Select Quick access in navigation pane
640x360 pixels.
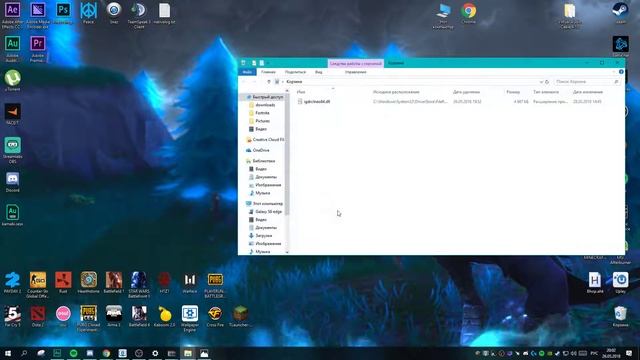coord(264,97)
